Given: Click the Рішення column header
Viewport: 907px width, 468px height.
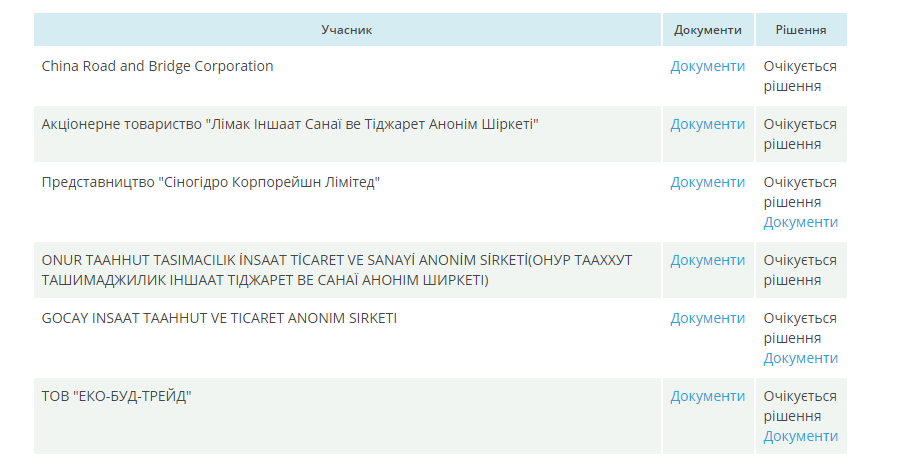Looking at the screenshot, I should point(800,30).
